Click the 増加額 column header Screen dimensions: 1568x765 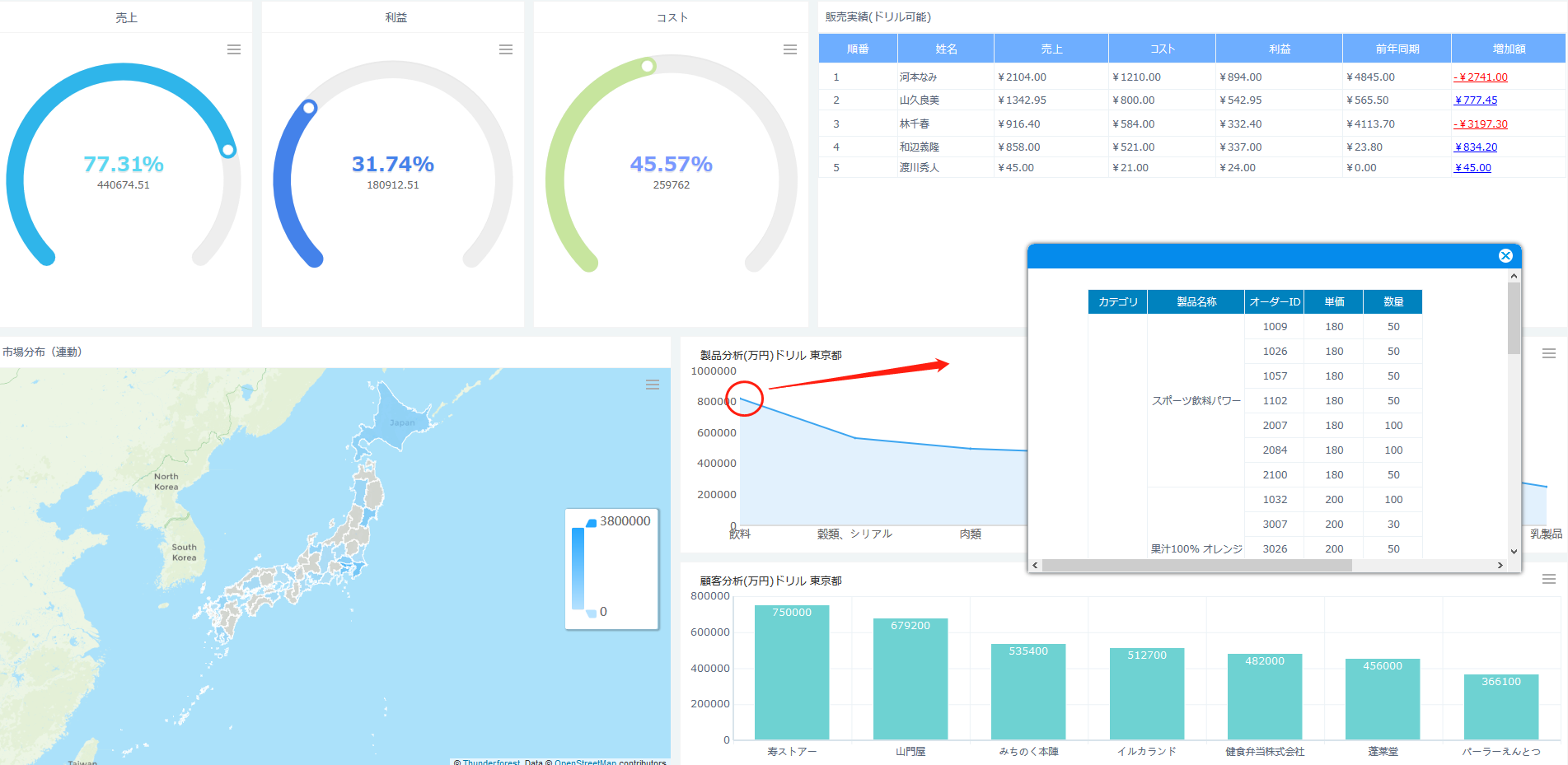pyautogui.click(x=1509, y=49)
